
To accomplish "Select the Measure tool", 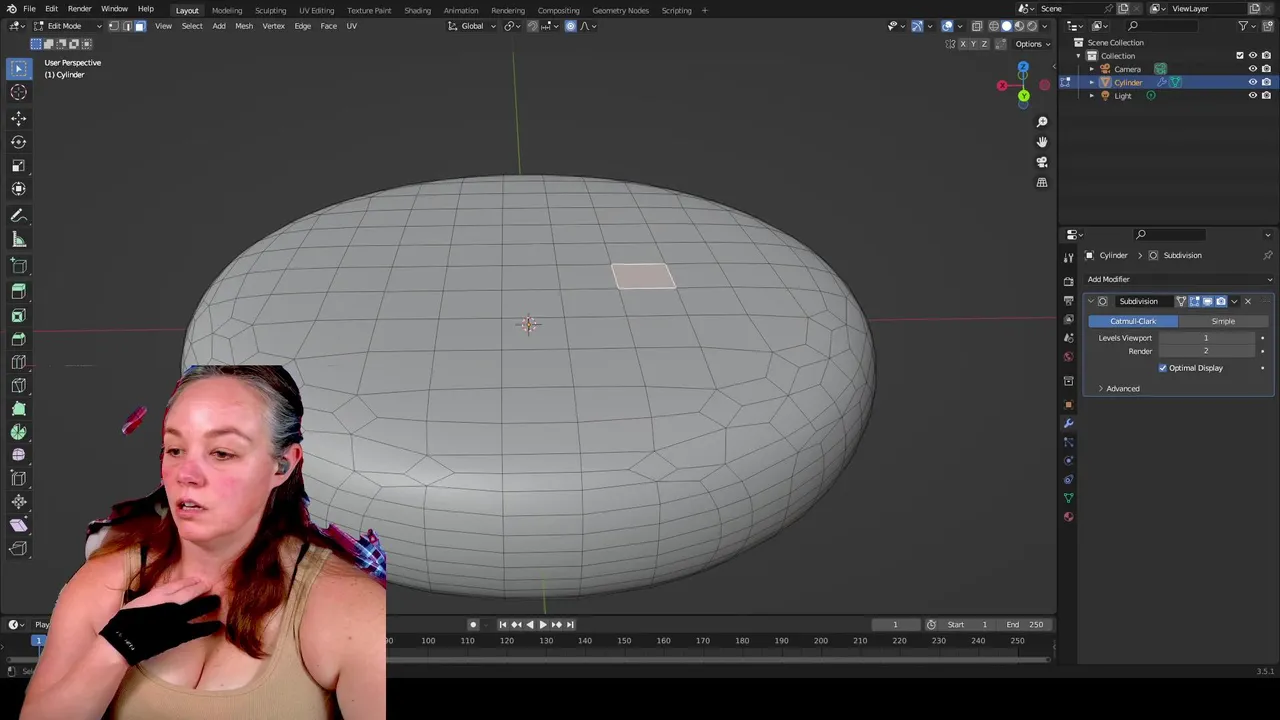I will 18,240.
